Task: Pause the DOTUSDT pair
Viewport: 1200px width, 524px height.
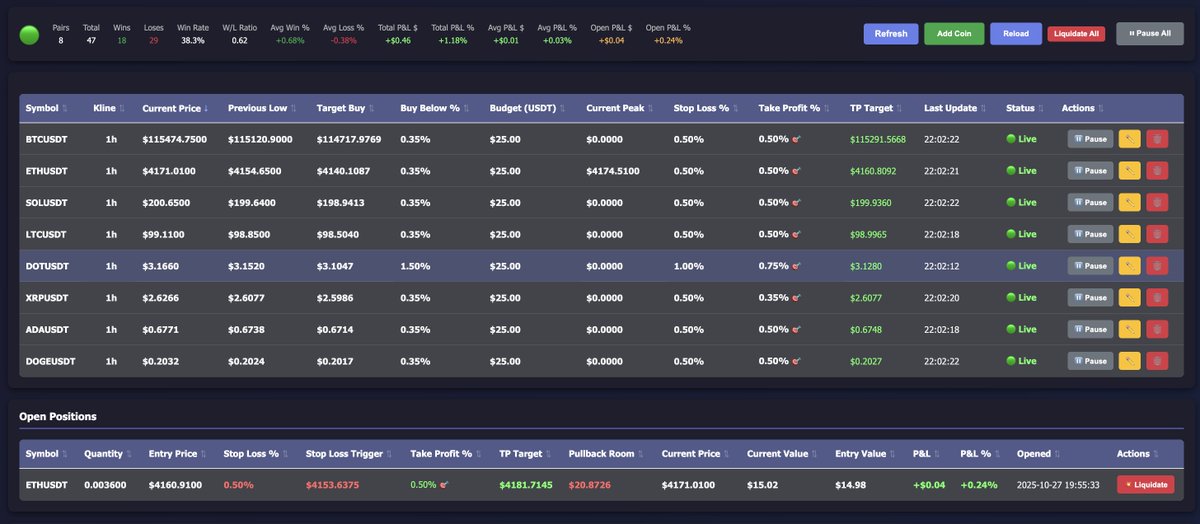Action: pos(1090,266)
